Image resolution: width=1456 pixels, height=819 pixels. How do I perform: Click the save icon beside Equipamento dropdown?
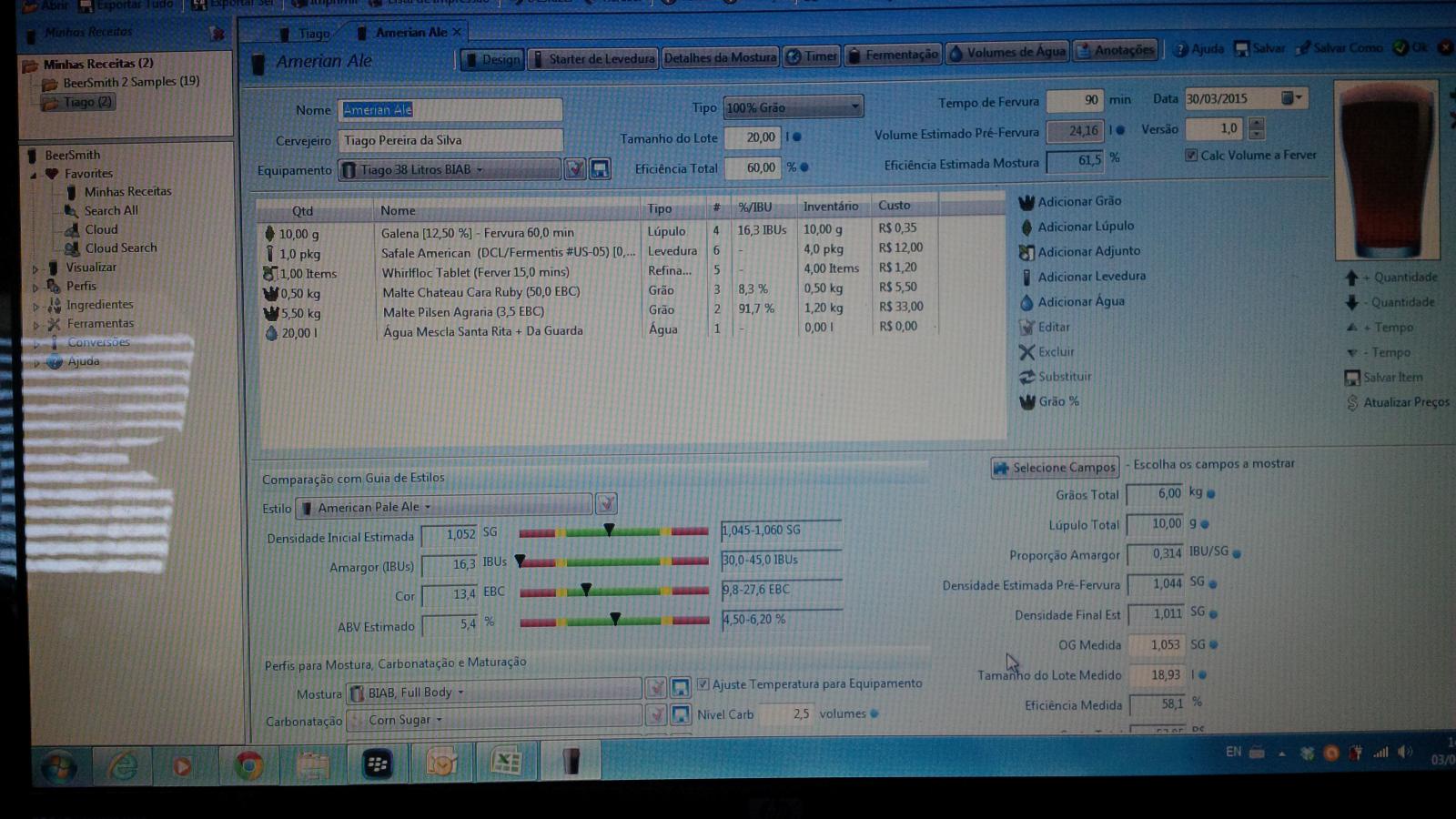point(600,168)
